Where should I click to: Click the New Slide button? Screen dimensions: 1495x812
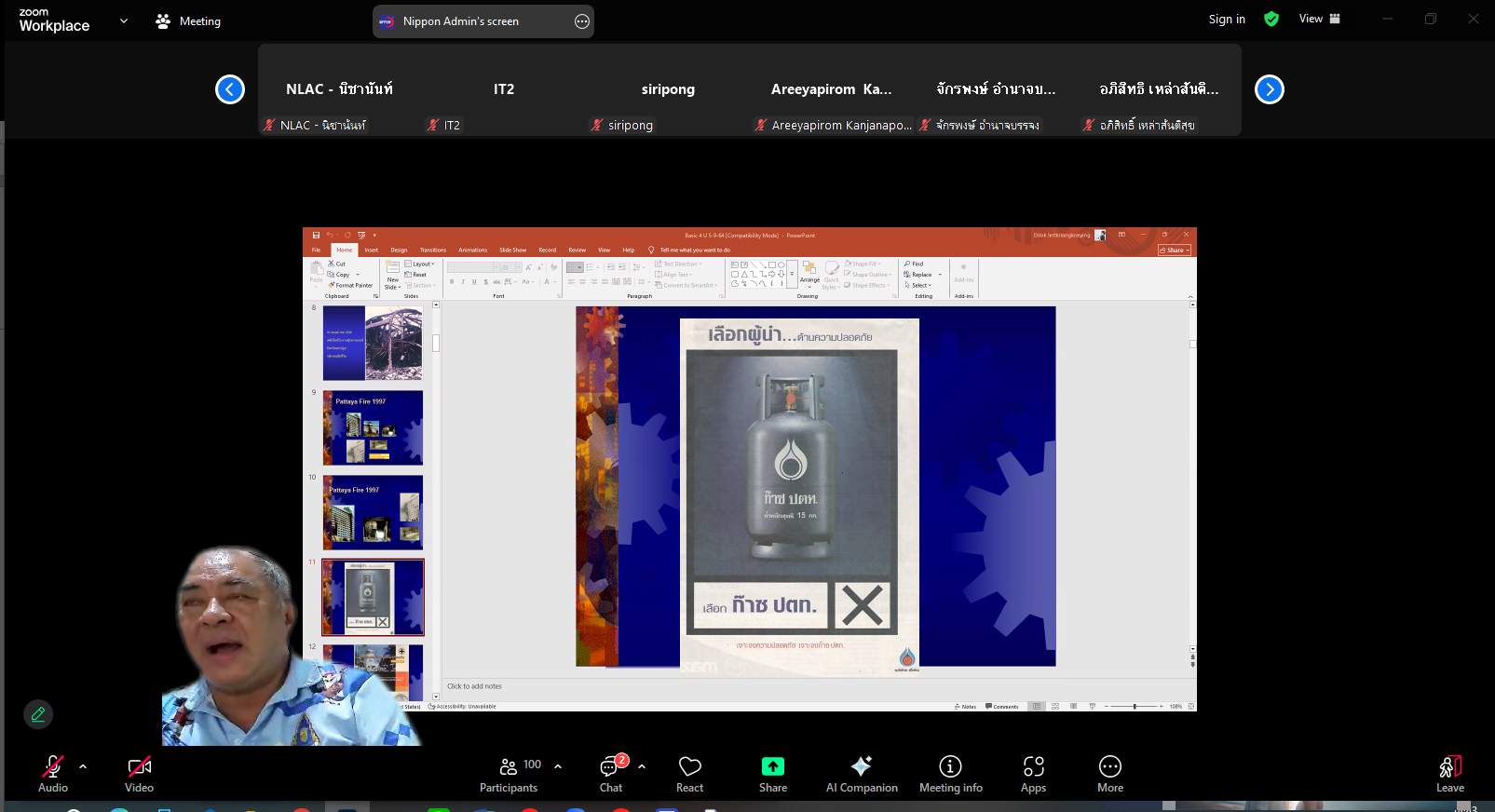pos(393,275)
